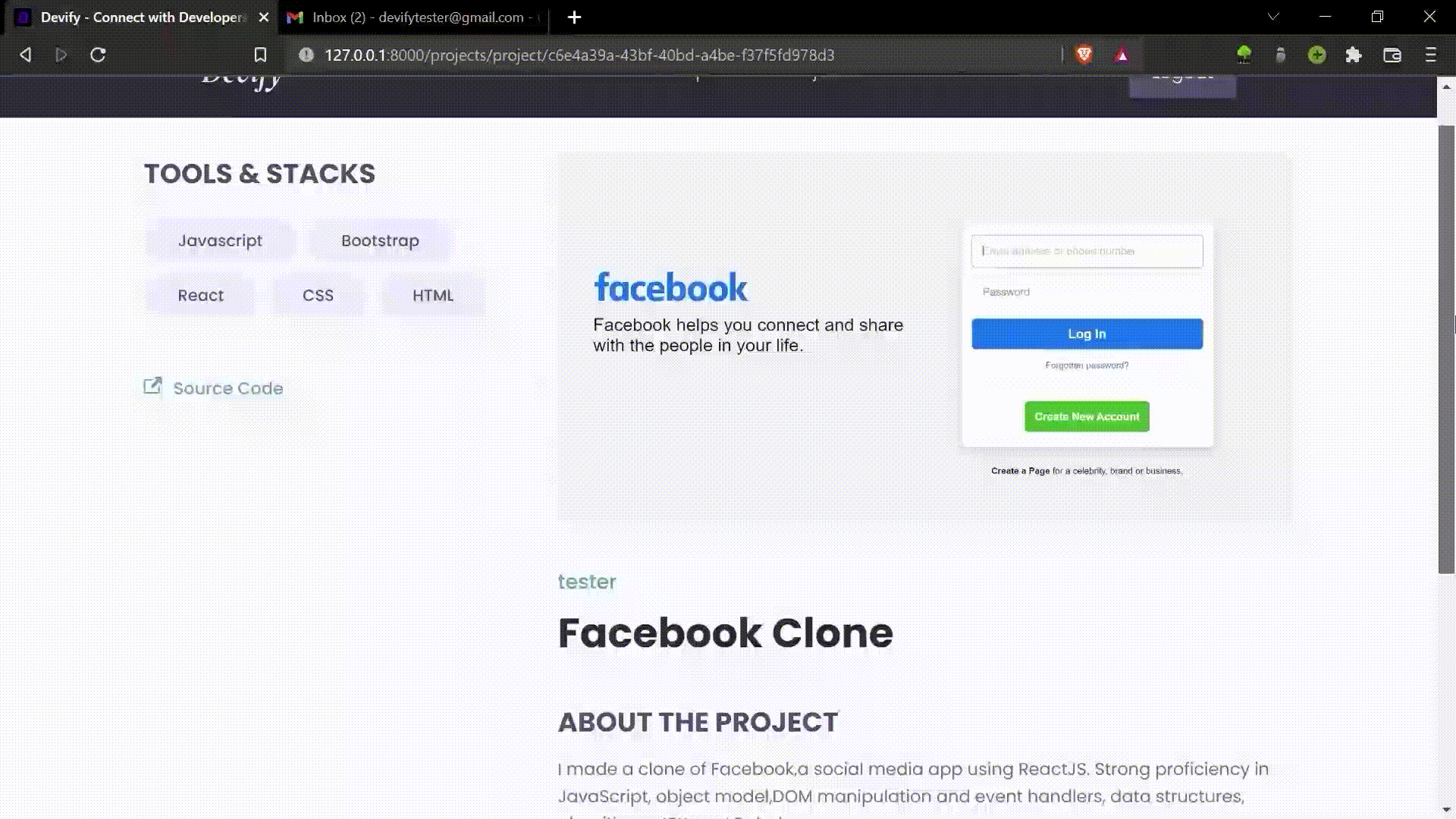This screenshot has height=819, width=1456.
Task: Click the site info icon before URL
Action: pos(306,55)
